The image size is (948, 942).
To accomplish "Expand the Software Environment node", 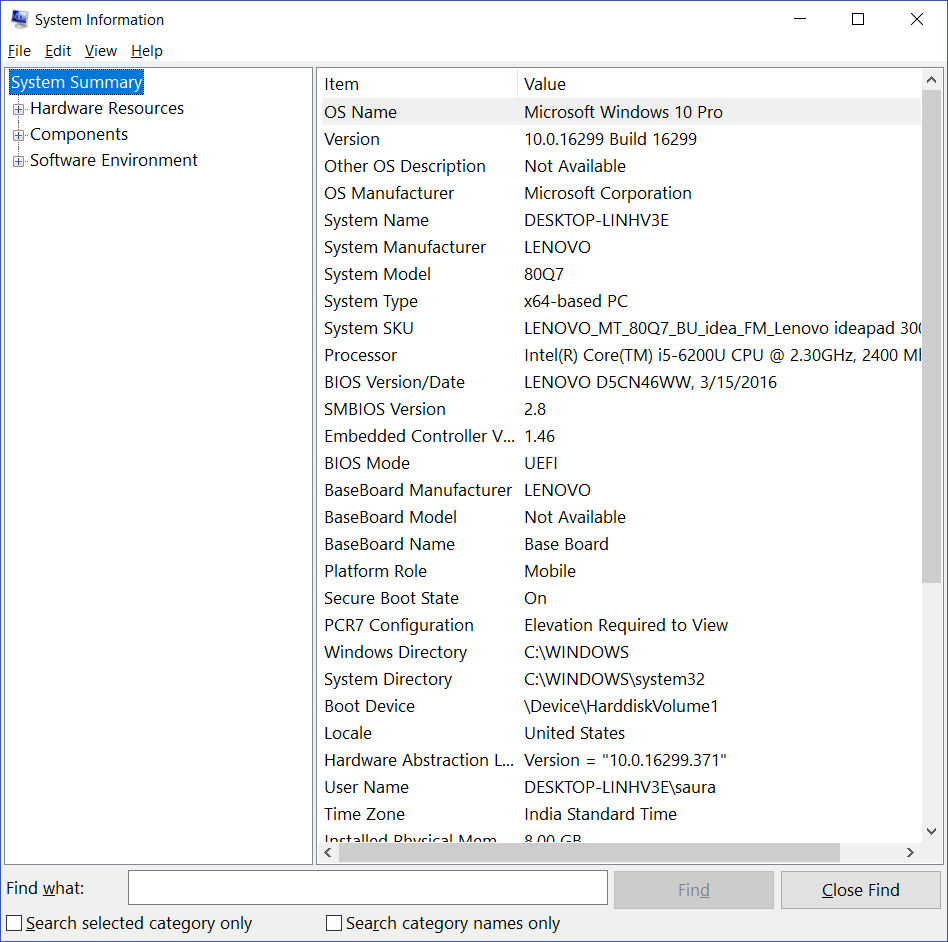I will click(x=18, y=161).
